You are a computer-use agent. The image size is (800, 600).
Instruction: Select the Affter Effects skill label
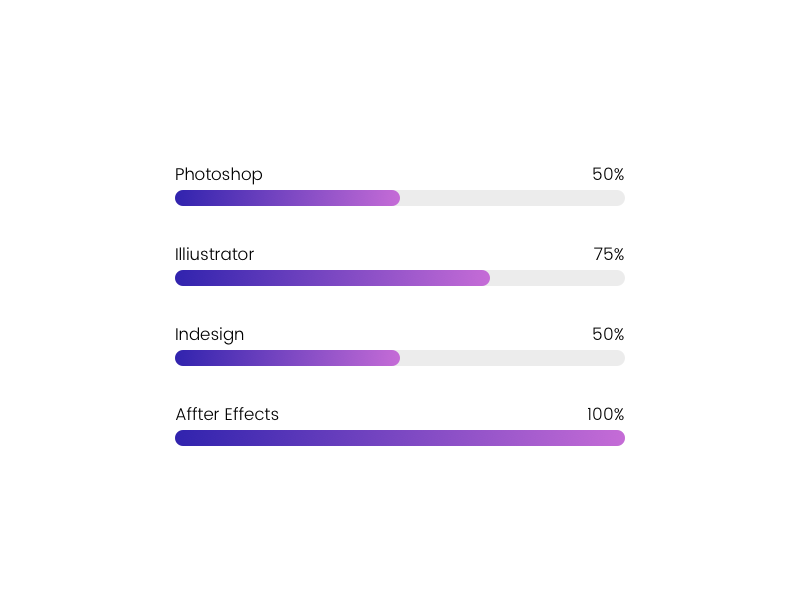coord(227,414)
